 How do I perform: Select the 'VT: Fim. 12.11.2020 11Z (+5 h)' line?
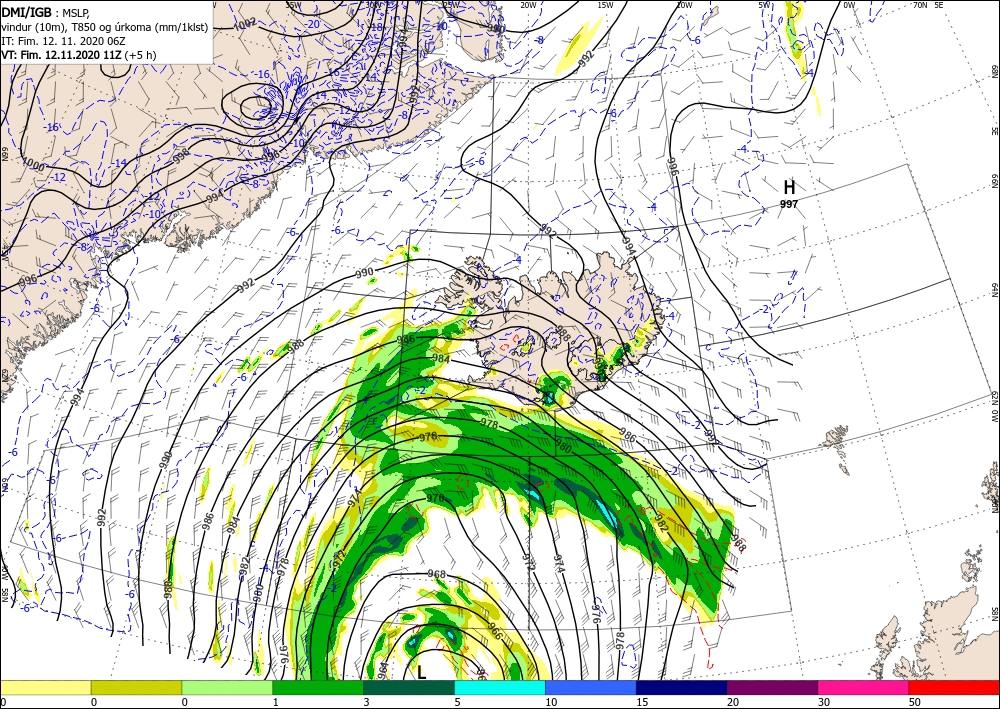pyautogui.click(x=78, y=55)
